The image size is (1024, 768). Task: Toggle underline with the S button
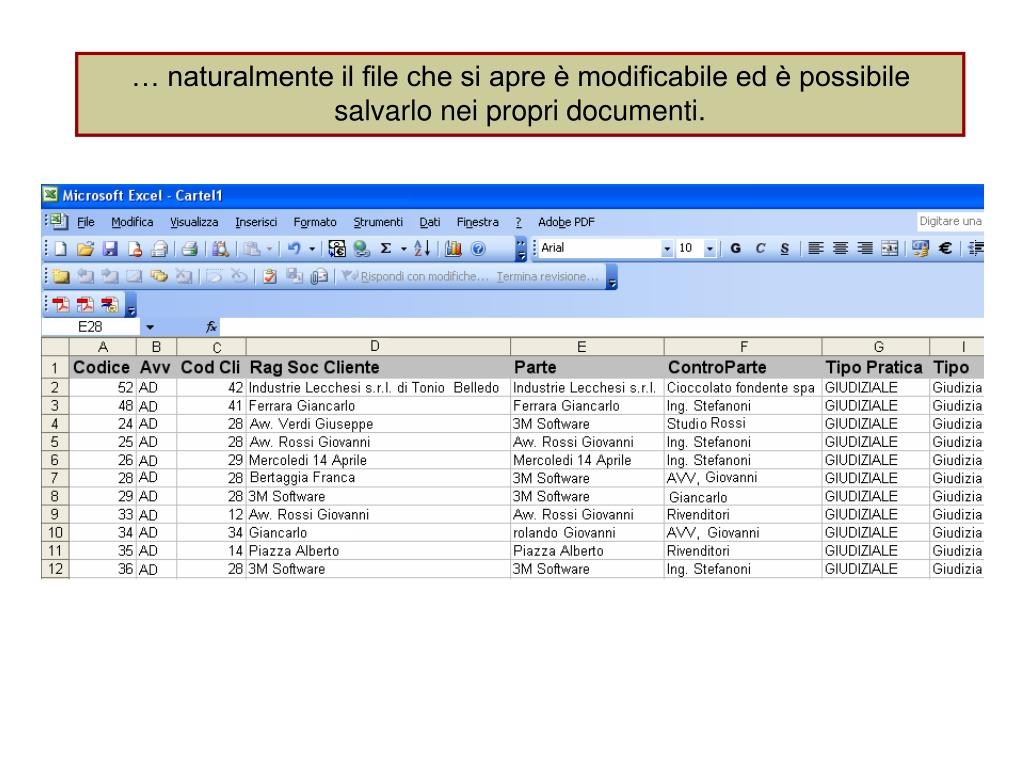point(784,249)
